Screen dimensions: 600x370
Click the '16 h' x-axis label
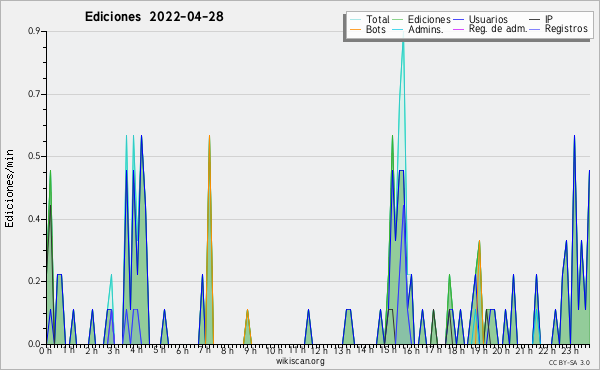(x=410, y=350)
